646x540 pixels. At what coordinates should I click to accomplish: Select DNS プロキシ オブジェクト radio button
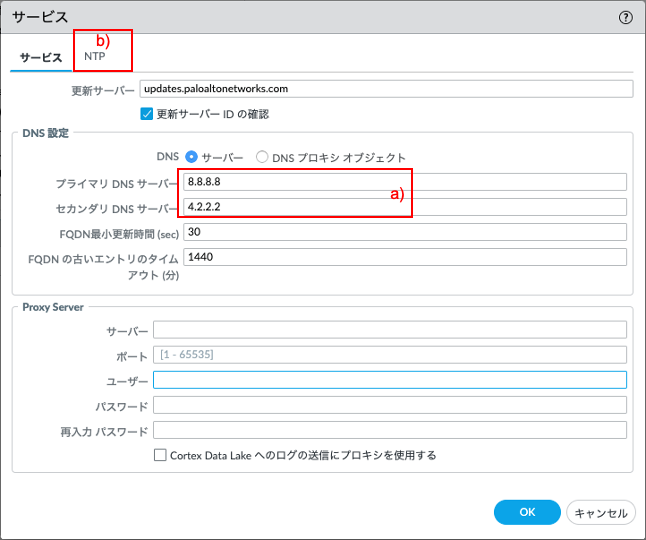click(262, 157)
